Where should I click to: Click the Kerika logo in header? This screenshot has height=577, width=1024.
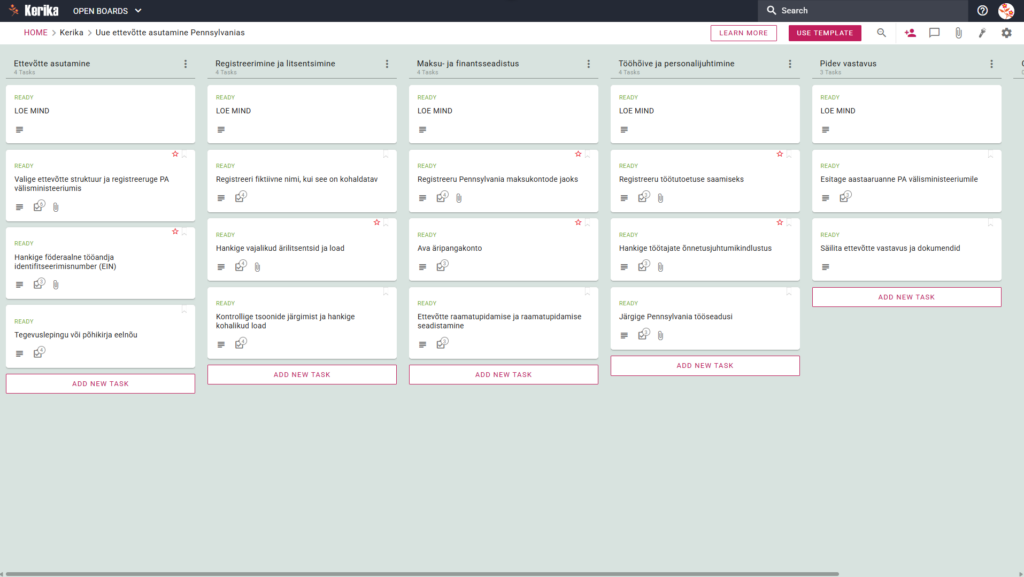click(x=34, y=10)
